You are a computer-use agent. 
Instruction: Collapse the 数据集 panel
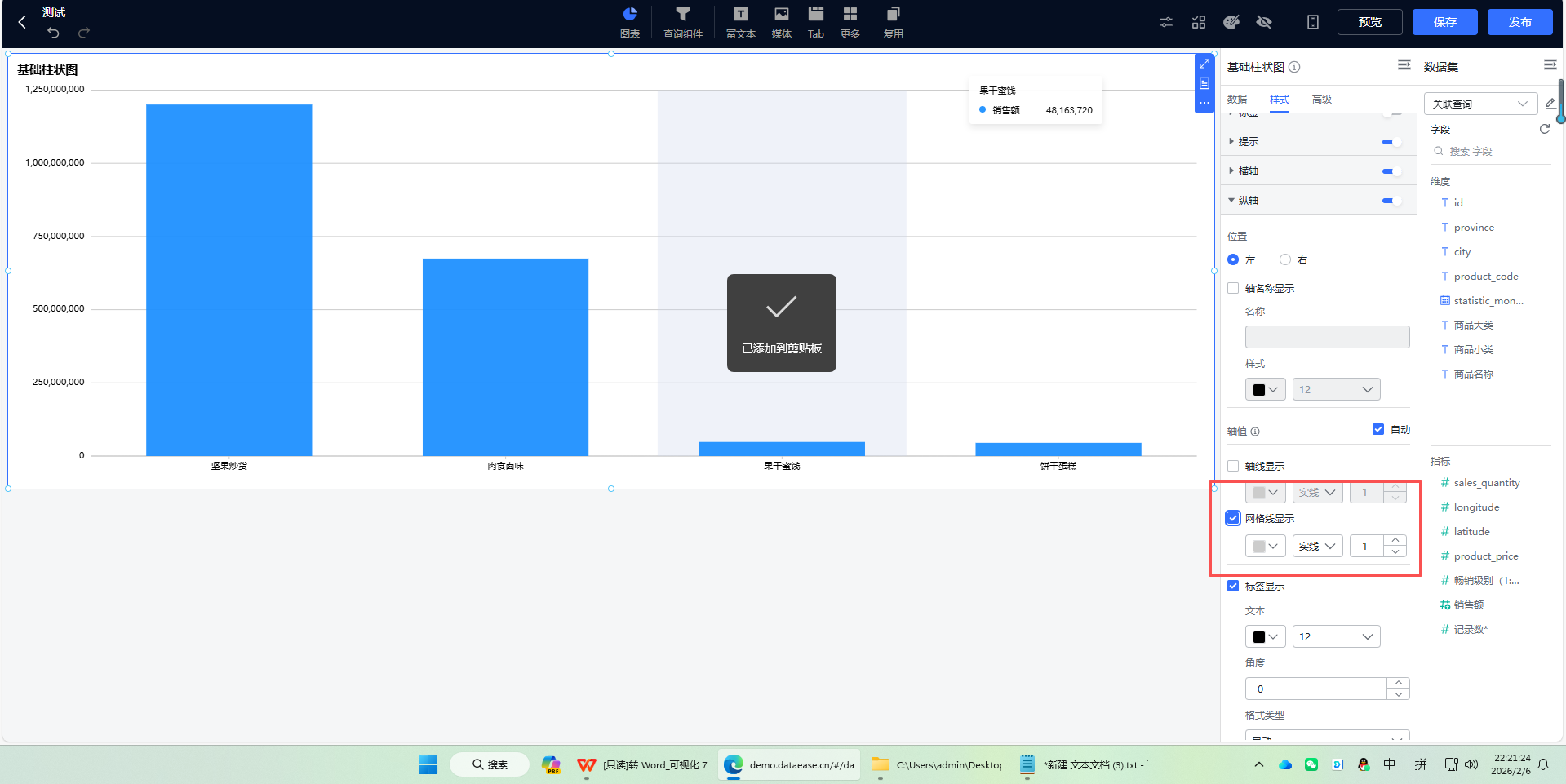click(1550, 64)
